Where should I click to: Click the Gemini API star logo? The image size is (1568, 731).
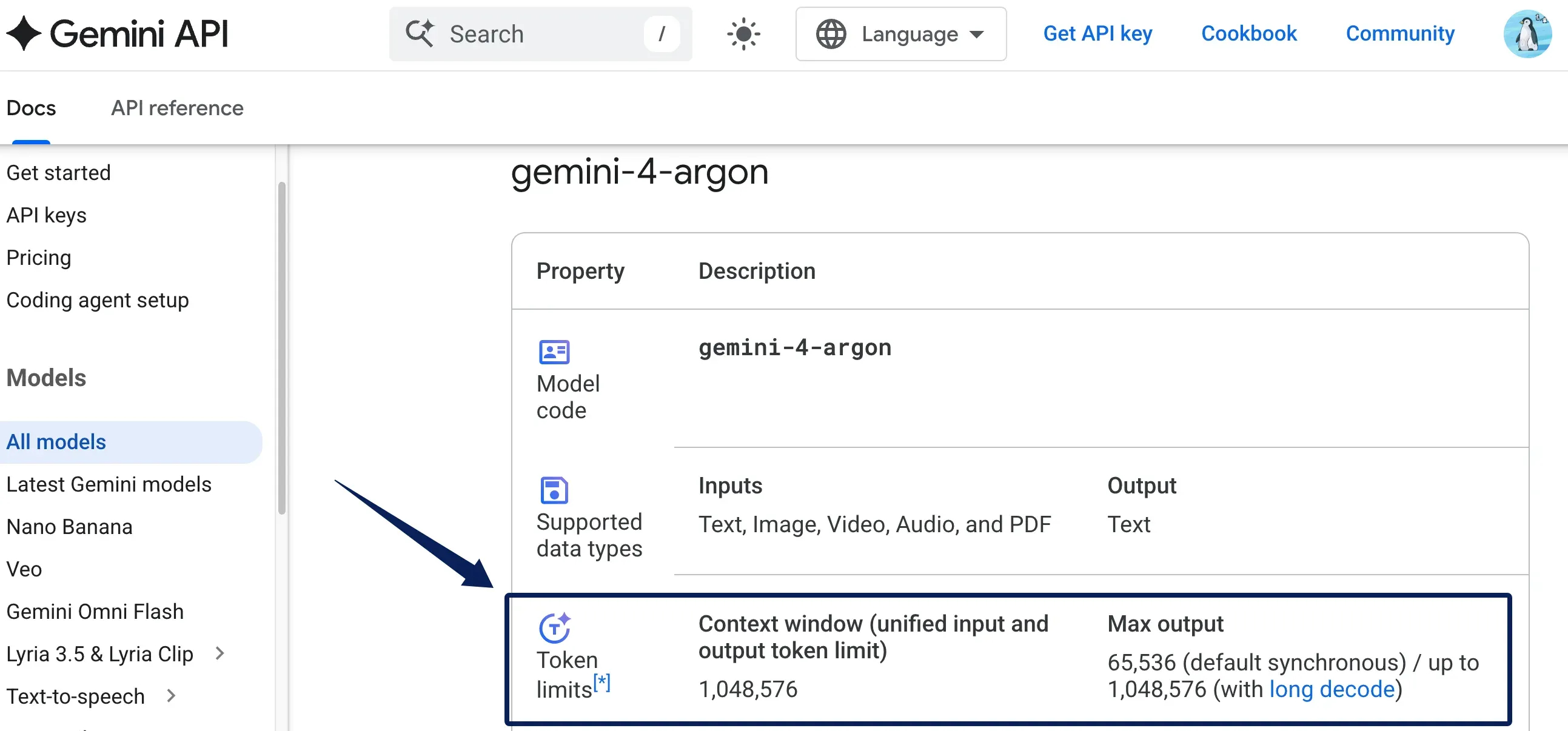click(x=24, y=33)
